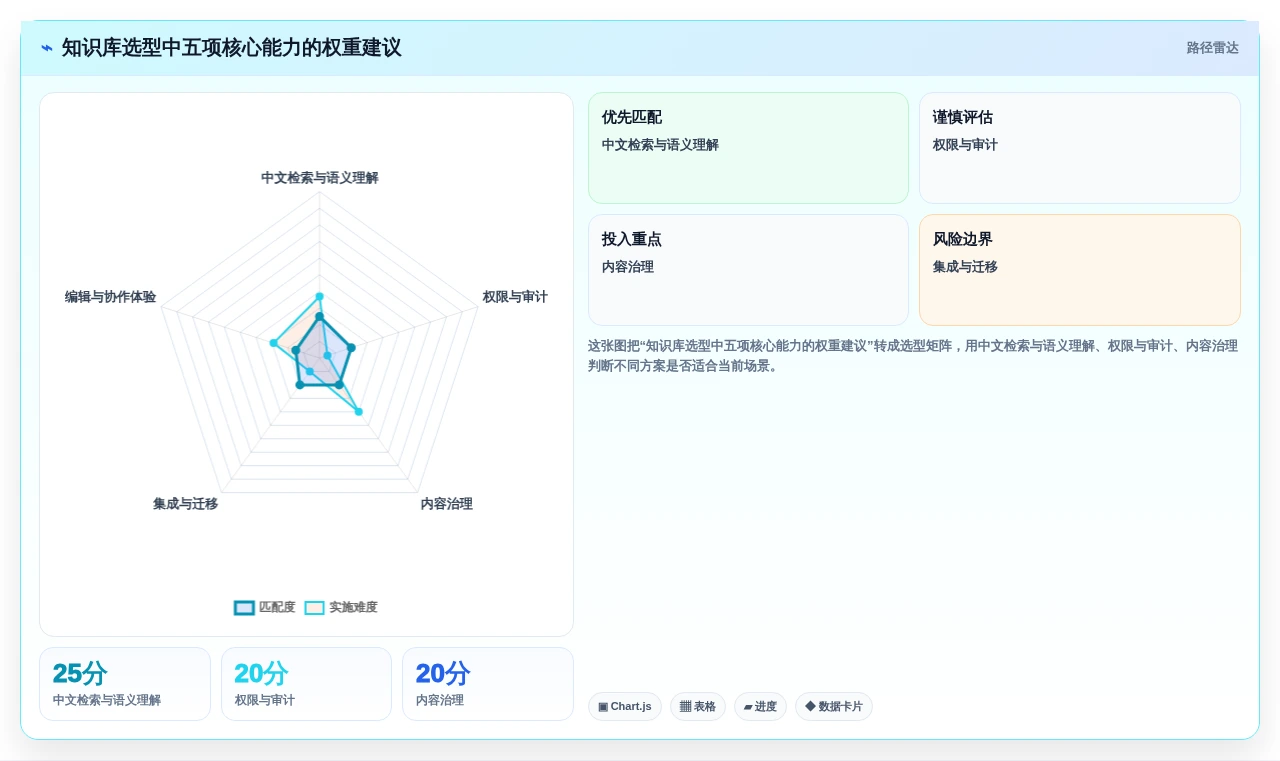Image resolution: width=1280 pixels, height=761 pixels.
Task: Click 匹配度 data point on 权限与审计 axis
Action: click(x=350, y=348)
